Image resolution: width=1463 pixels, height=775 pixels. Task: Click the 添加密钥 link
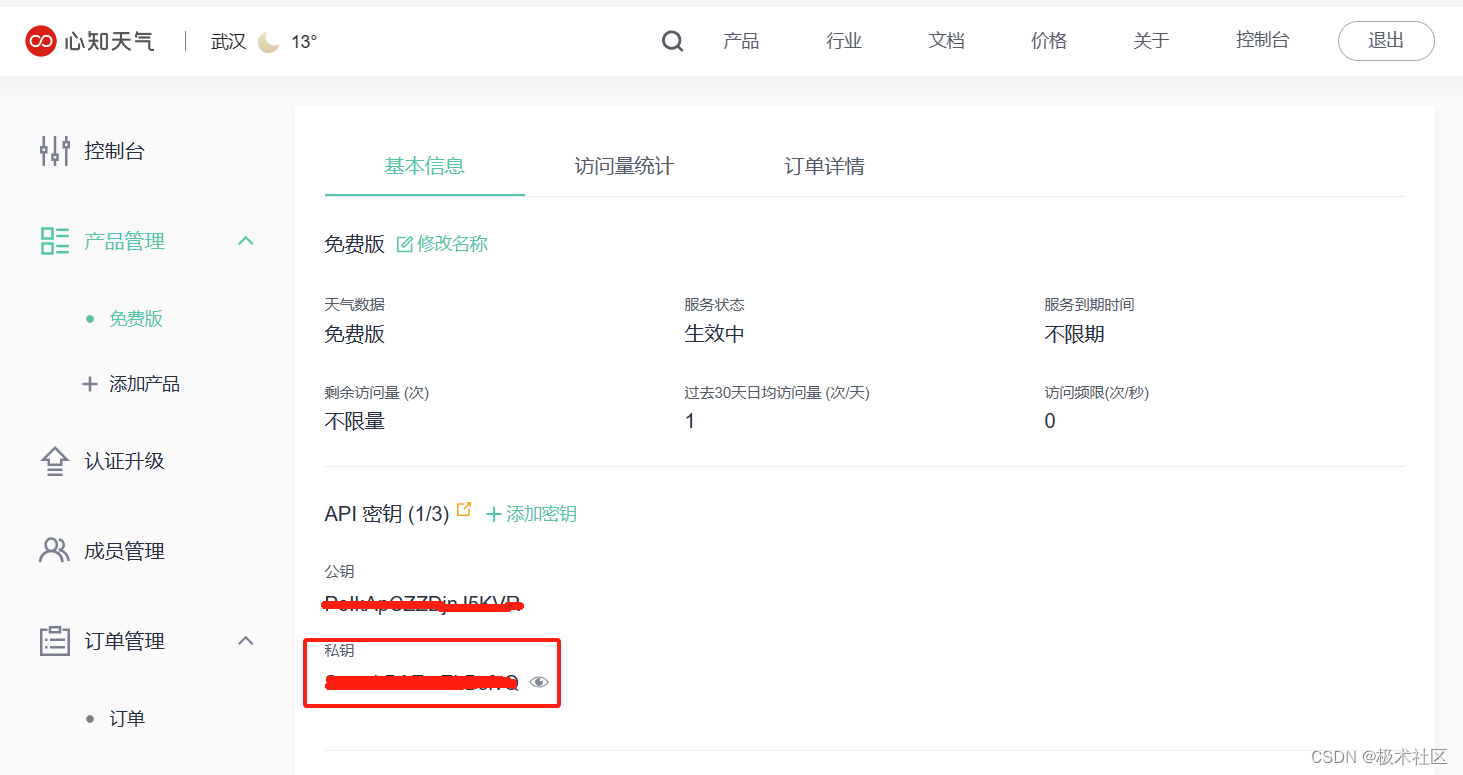[x=541, y=514]
